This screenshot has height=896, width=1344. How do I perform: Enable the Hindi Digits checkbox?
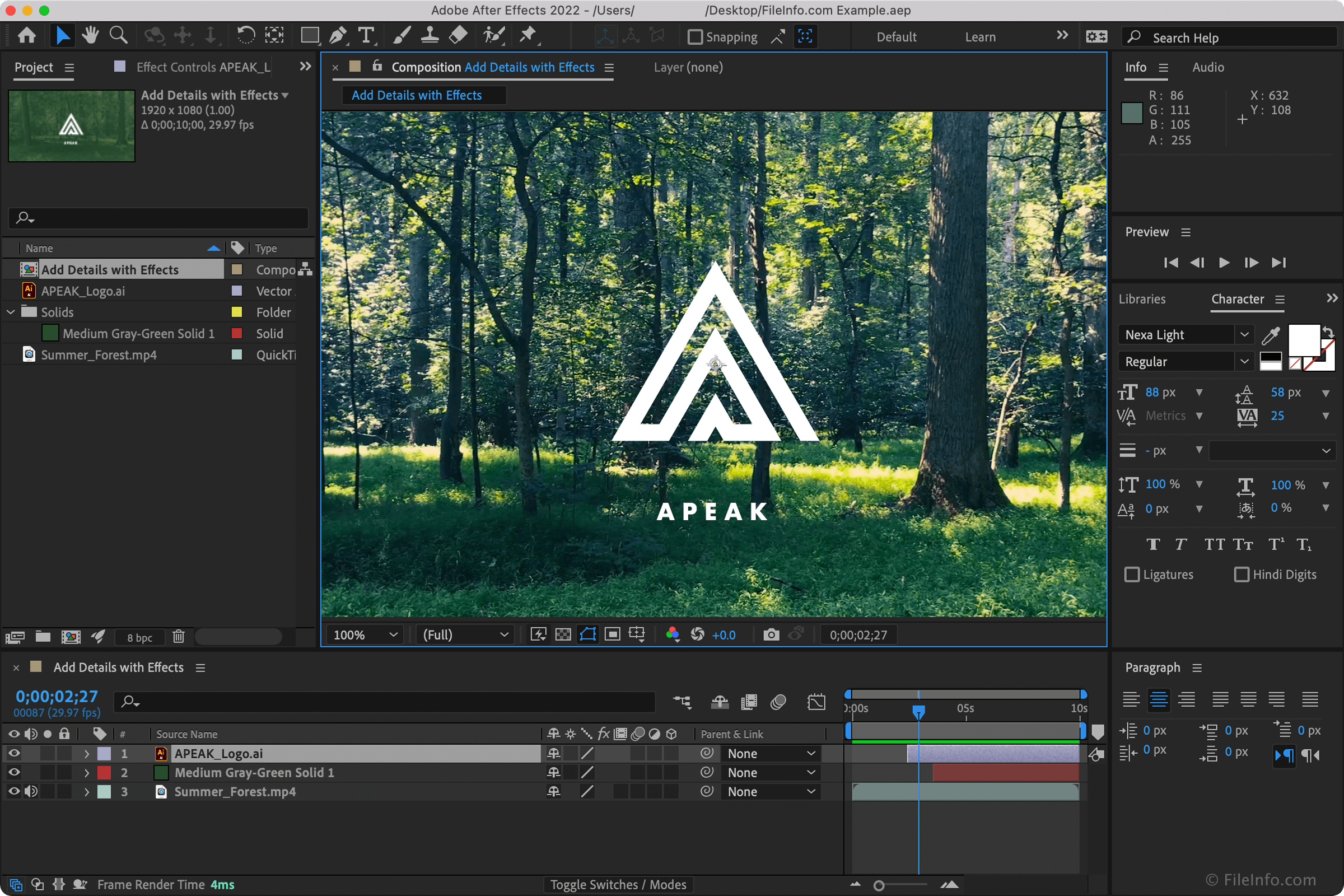(x=1241, y=575)
